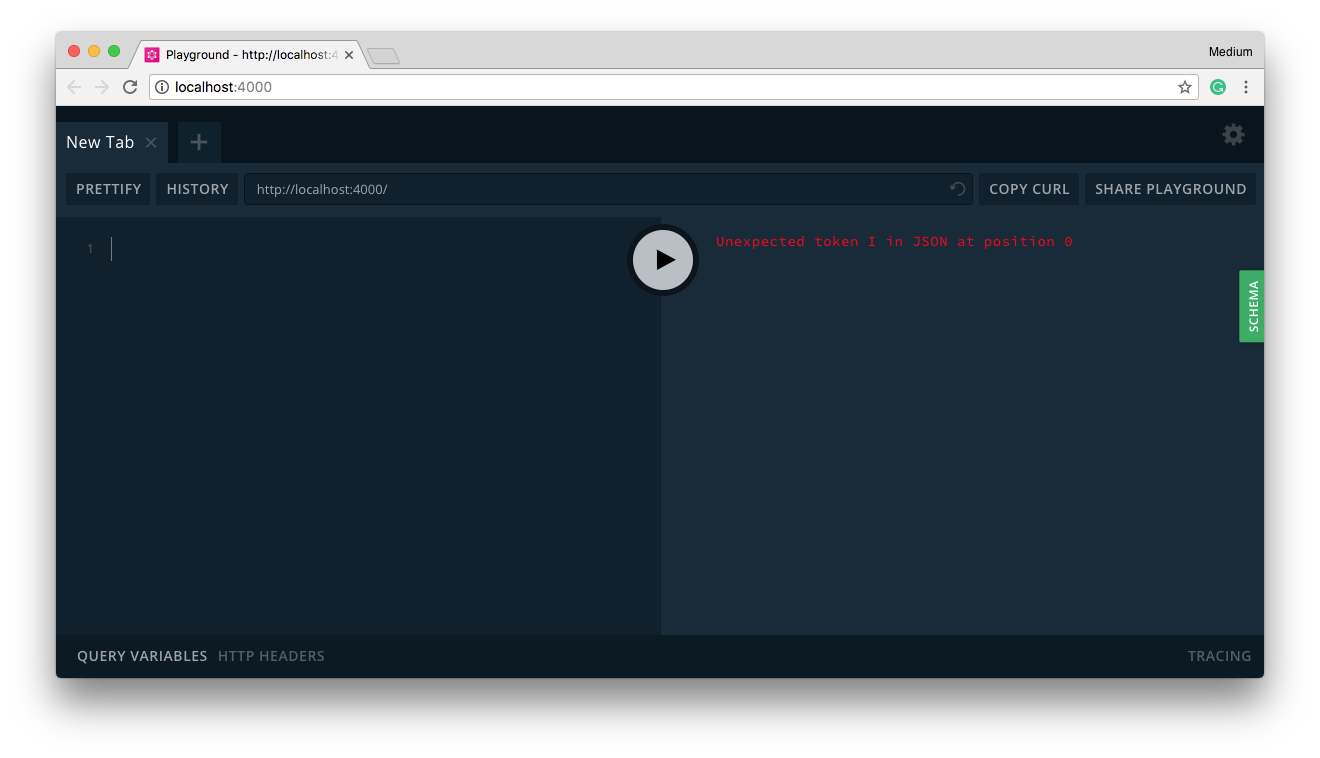Open the Tracing panel
This screenshot has height=758, width=1320.
[x=1219, y=656]
